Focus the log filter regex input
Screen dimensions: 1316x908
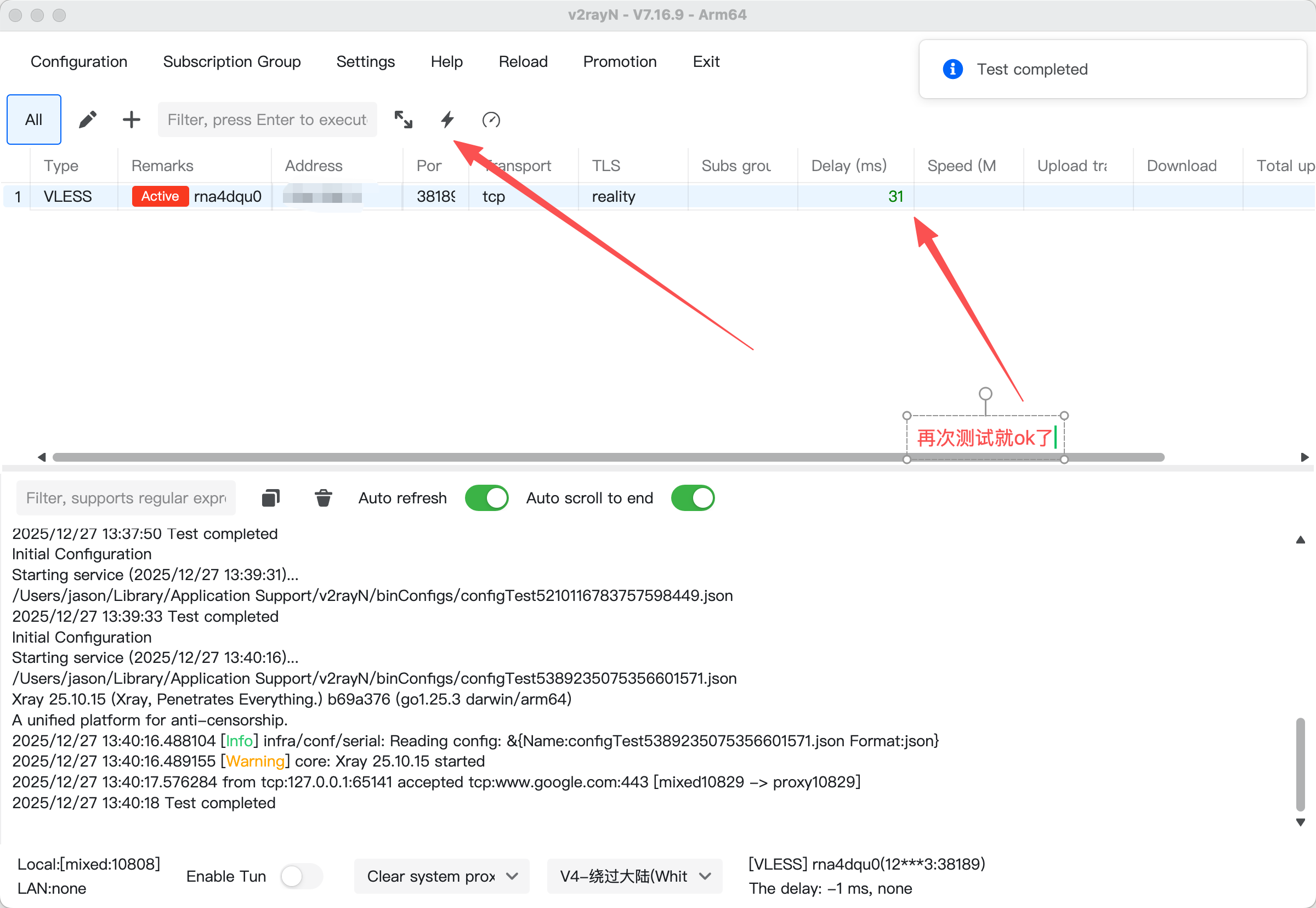pos(126,498)
